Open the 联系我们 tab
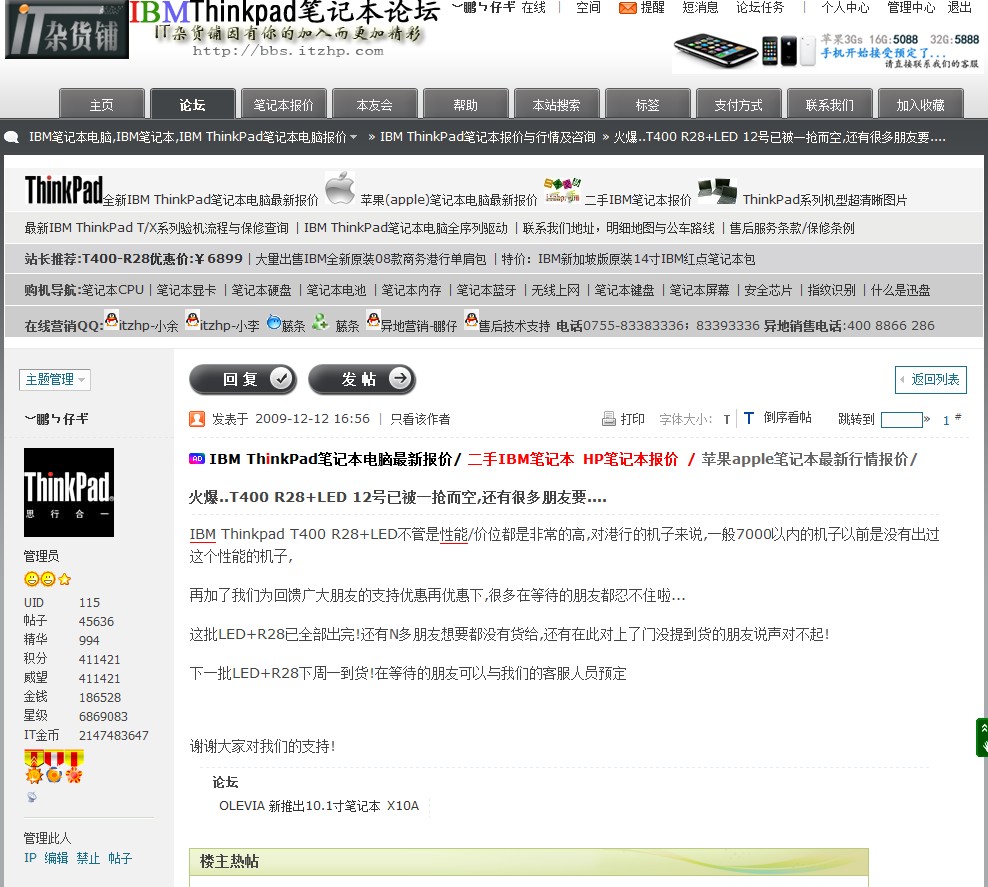The width and height of the screenshot is (988, 887). (x=830, y=105)
